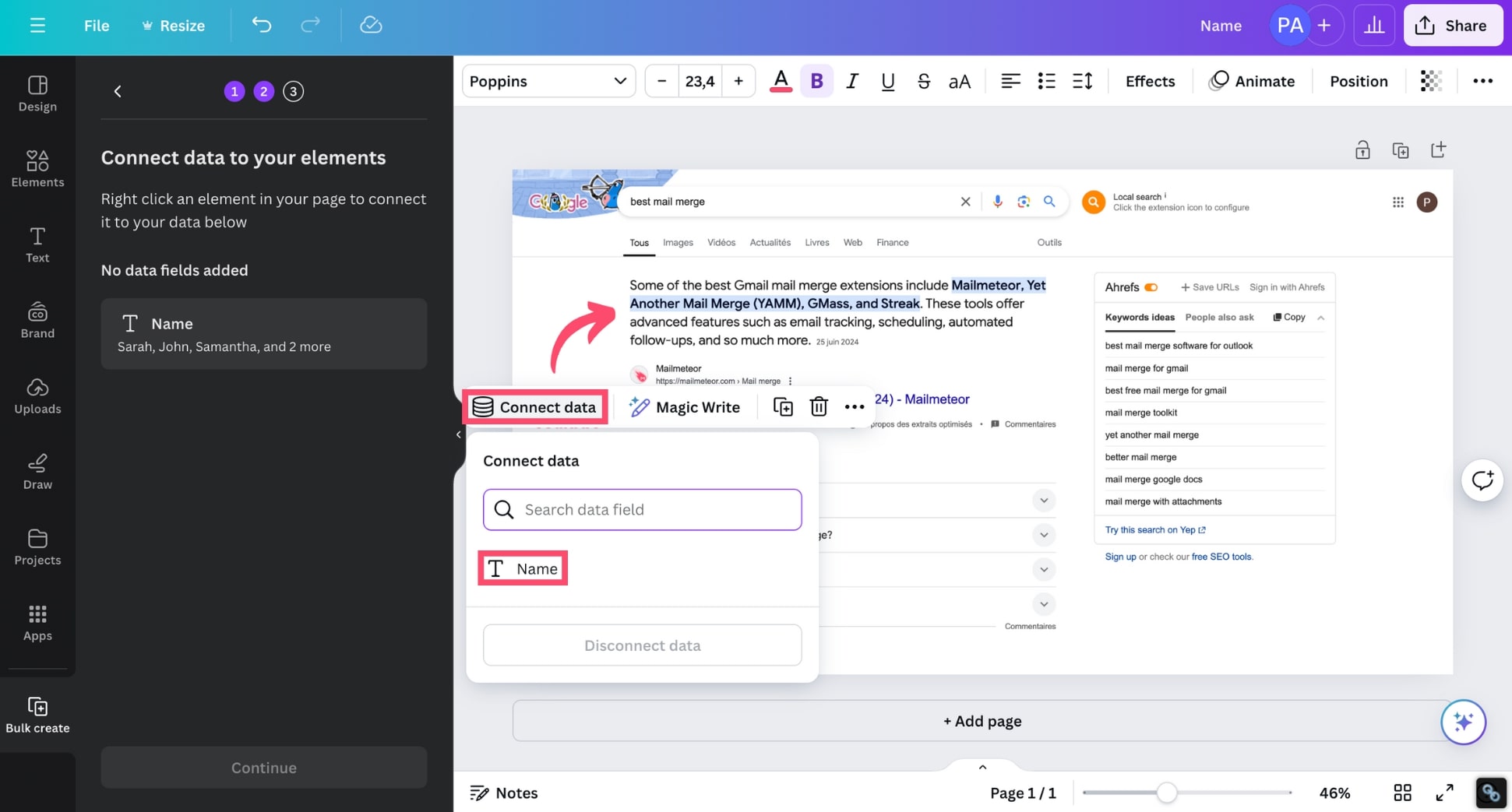Open the Brand sidebar panel
Screen dimensions: 1512x812
pos(37,320)
